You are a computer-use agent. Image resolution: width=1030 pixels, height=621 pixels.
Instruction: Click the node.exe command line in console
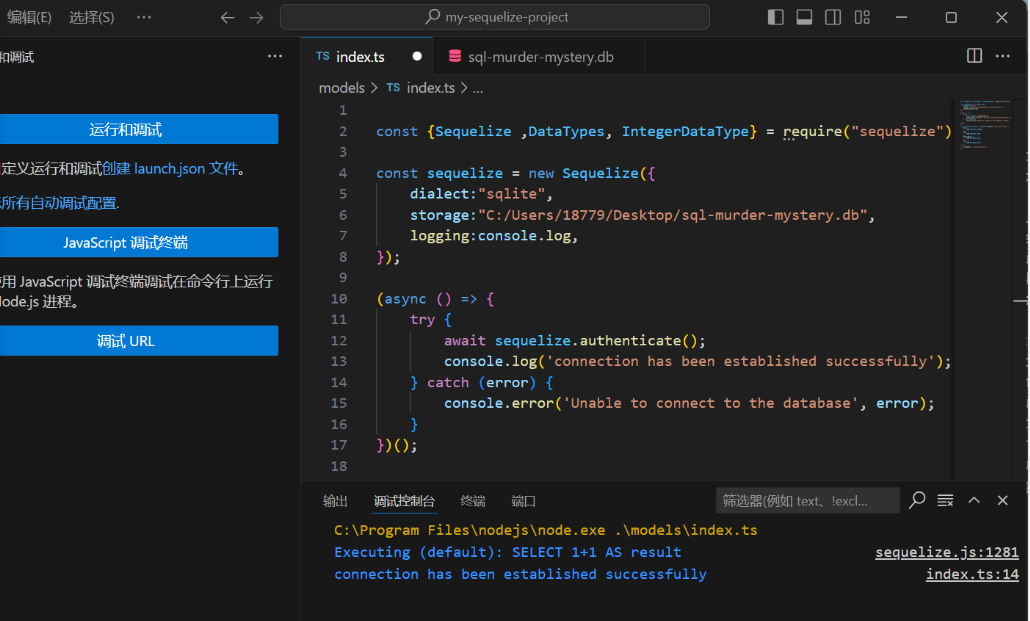pyautogui.click(x=546, y=530)
